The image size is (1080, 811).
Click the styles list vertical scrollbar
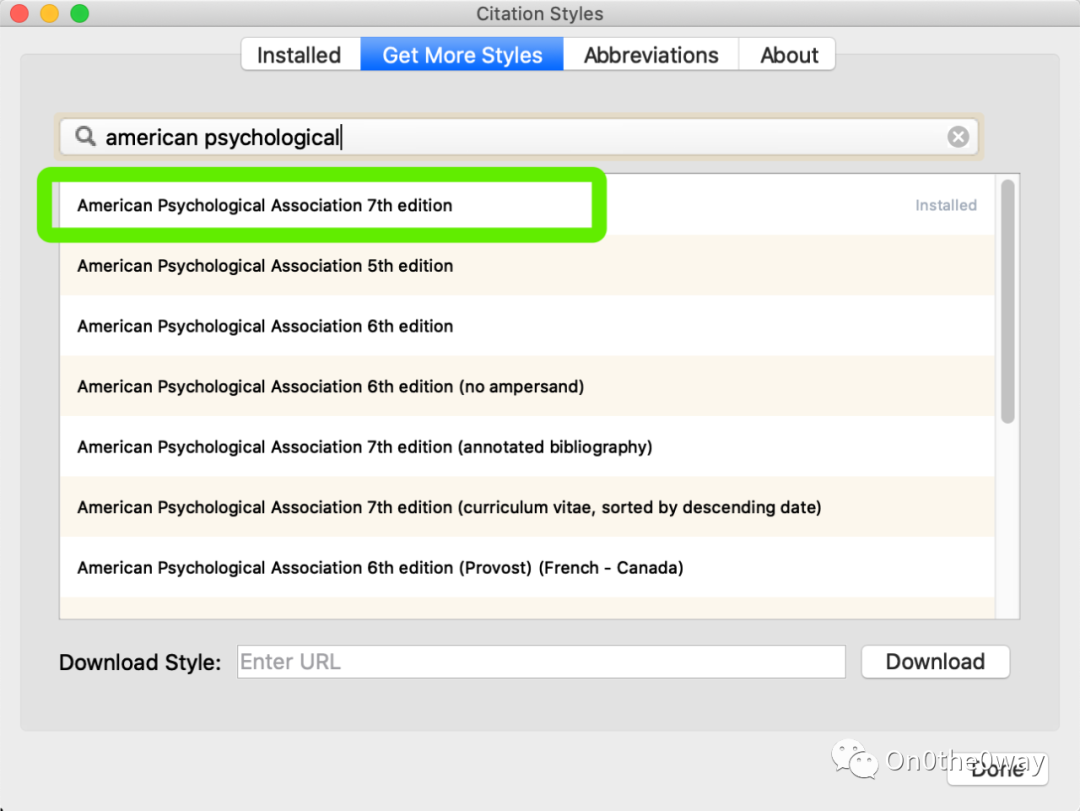[1008, 301]
